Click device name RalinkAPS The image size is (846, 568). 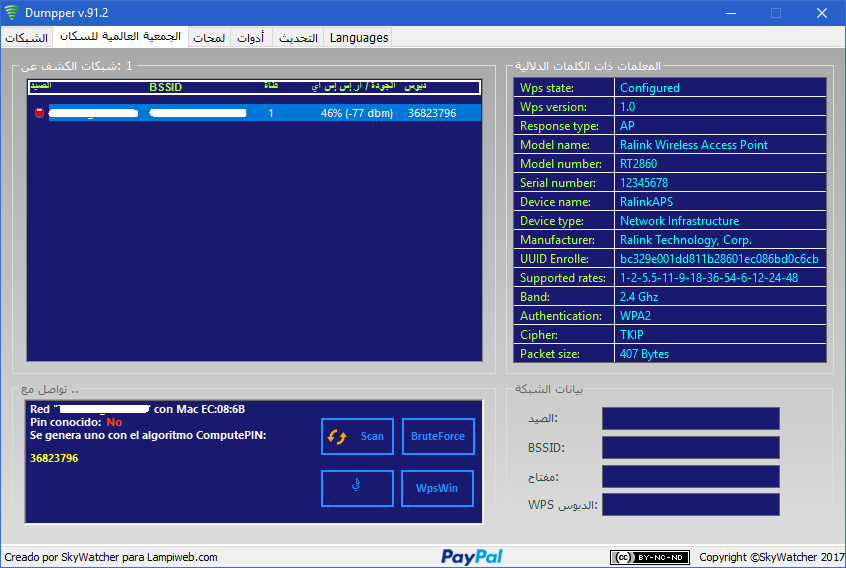[x=646, y=202]
